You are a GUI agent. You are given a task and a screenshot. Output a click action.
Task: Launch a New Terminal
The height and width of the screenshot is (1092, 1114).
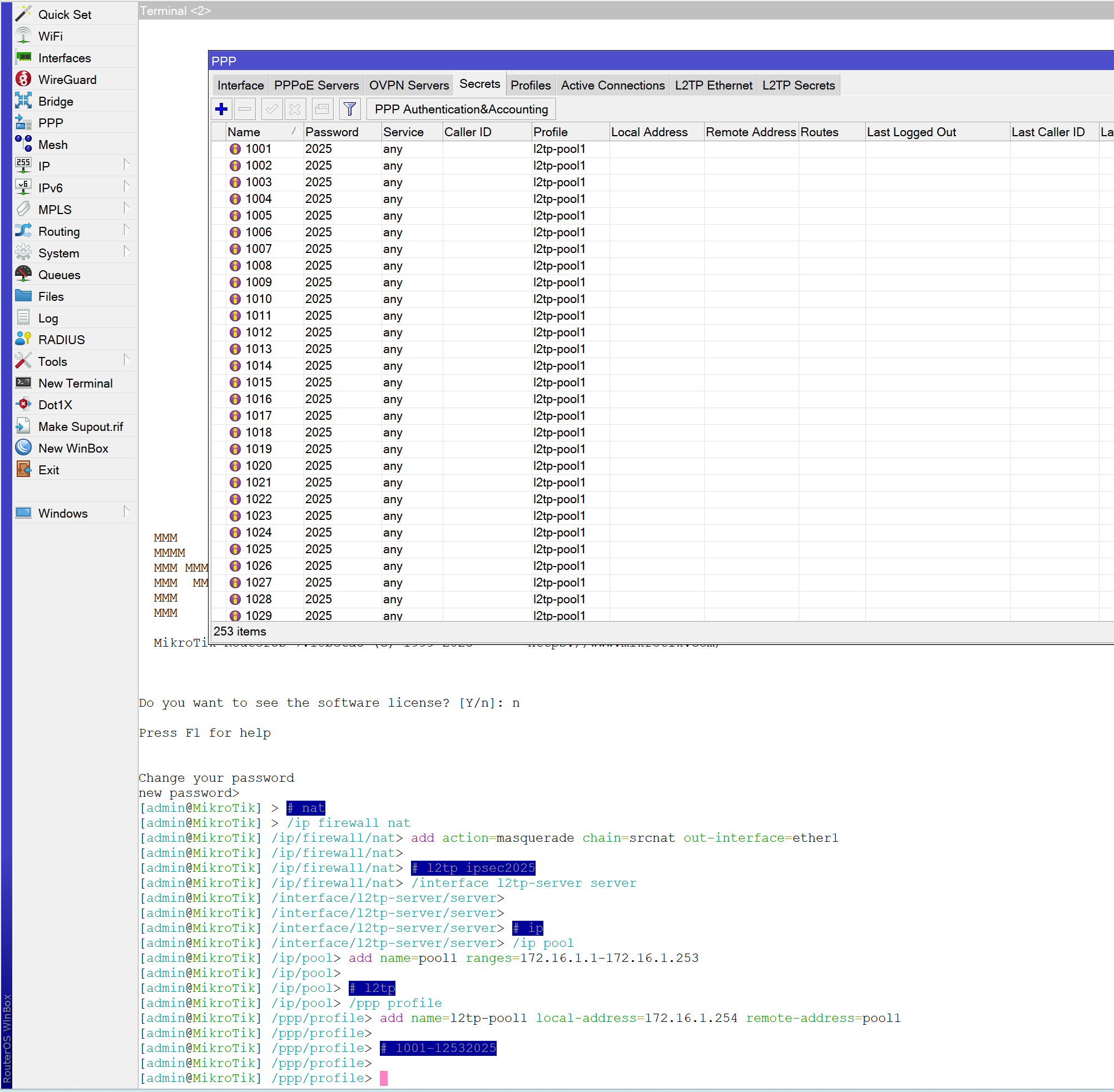click(75, 383)
